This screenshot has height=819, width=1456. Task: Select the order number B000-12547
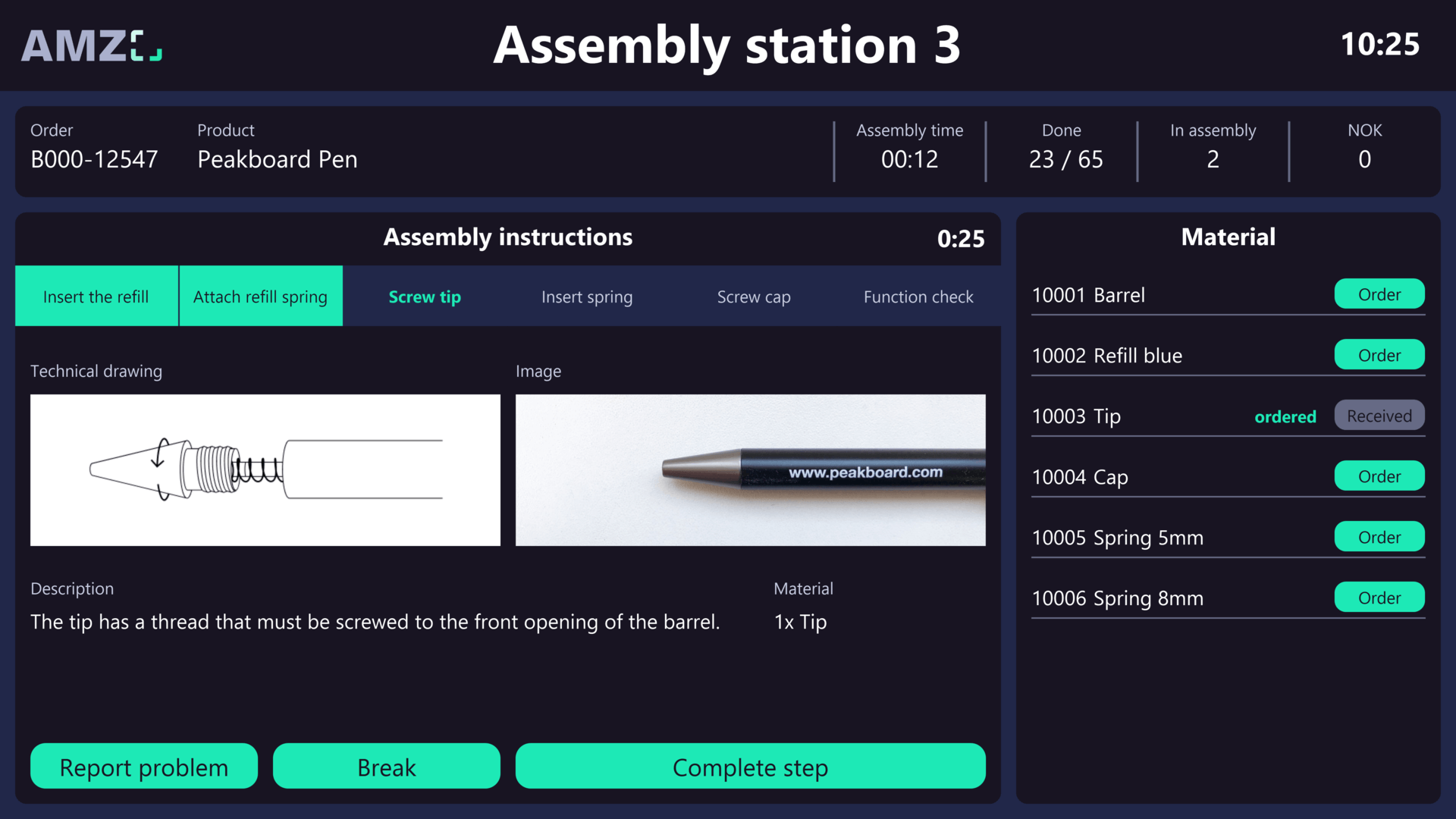[94, 159]
